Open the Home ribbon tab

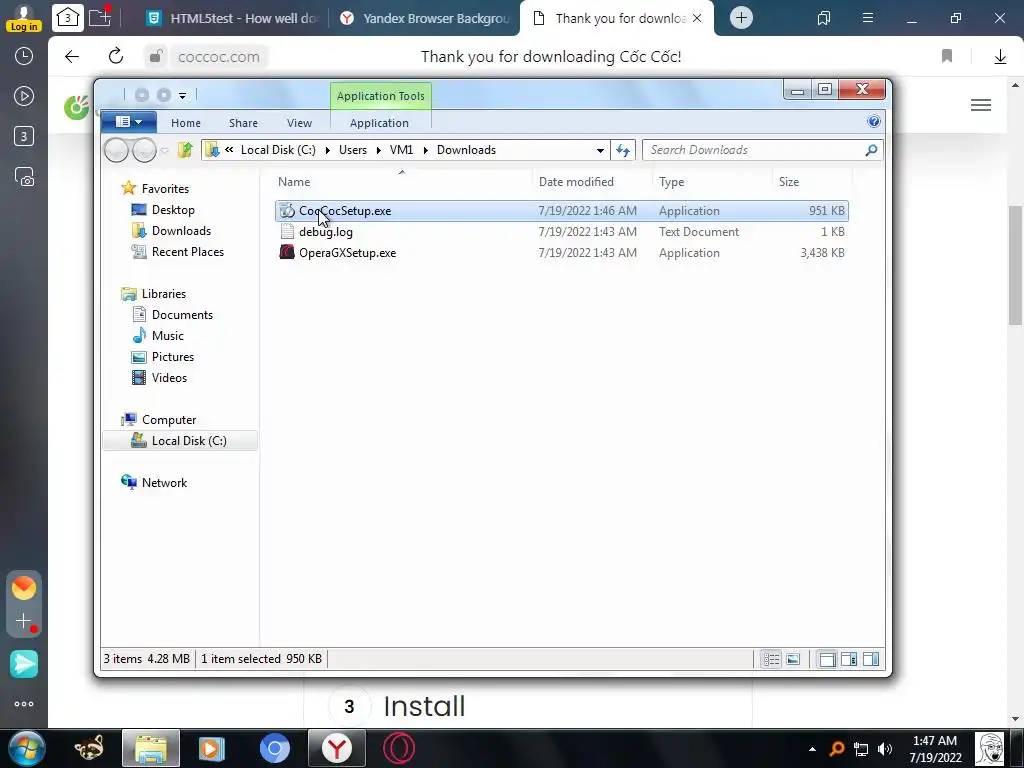tap(185, 123)
